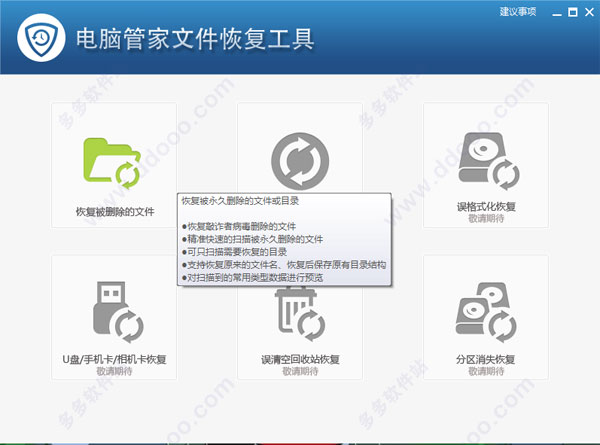This screenshot has width=600, height=445.
Task: Click the shield logo in header
Action: pos(41,37)
